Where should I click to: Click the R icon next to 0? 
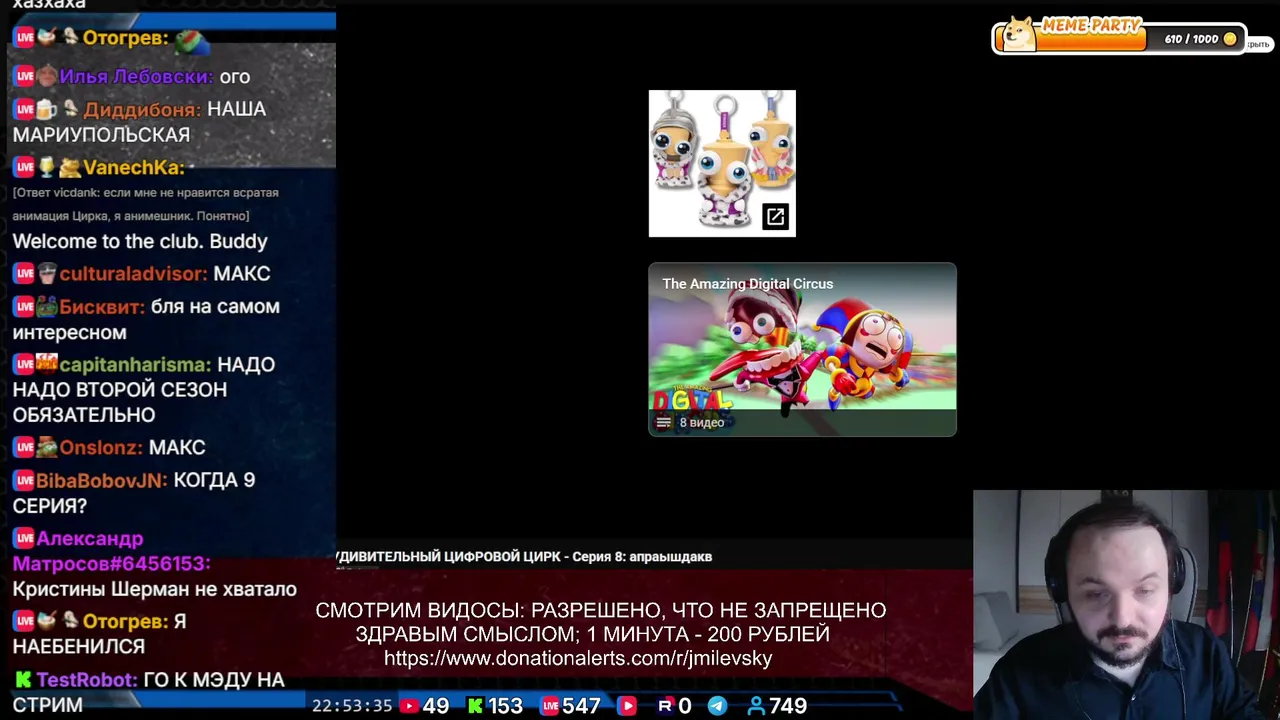click(x=665, y=706)
